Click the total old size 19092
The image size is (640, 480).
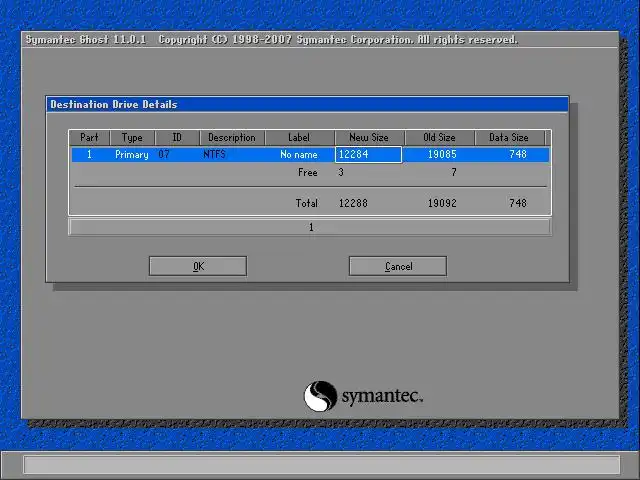[442, 203]
